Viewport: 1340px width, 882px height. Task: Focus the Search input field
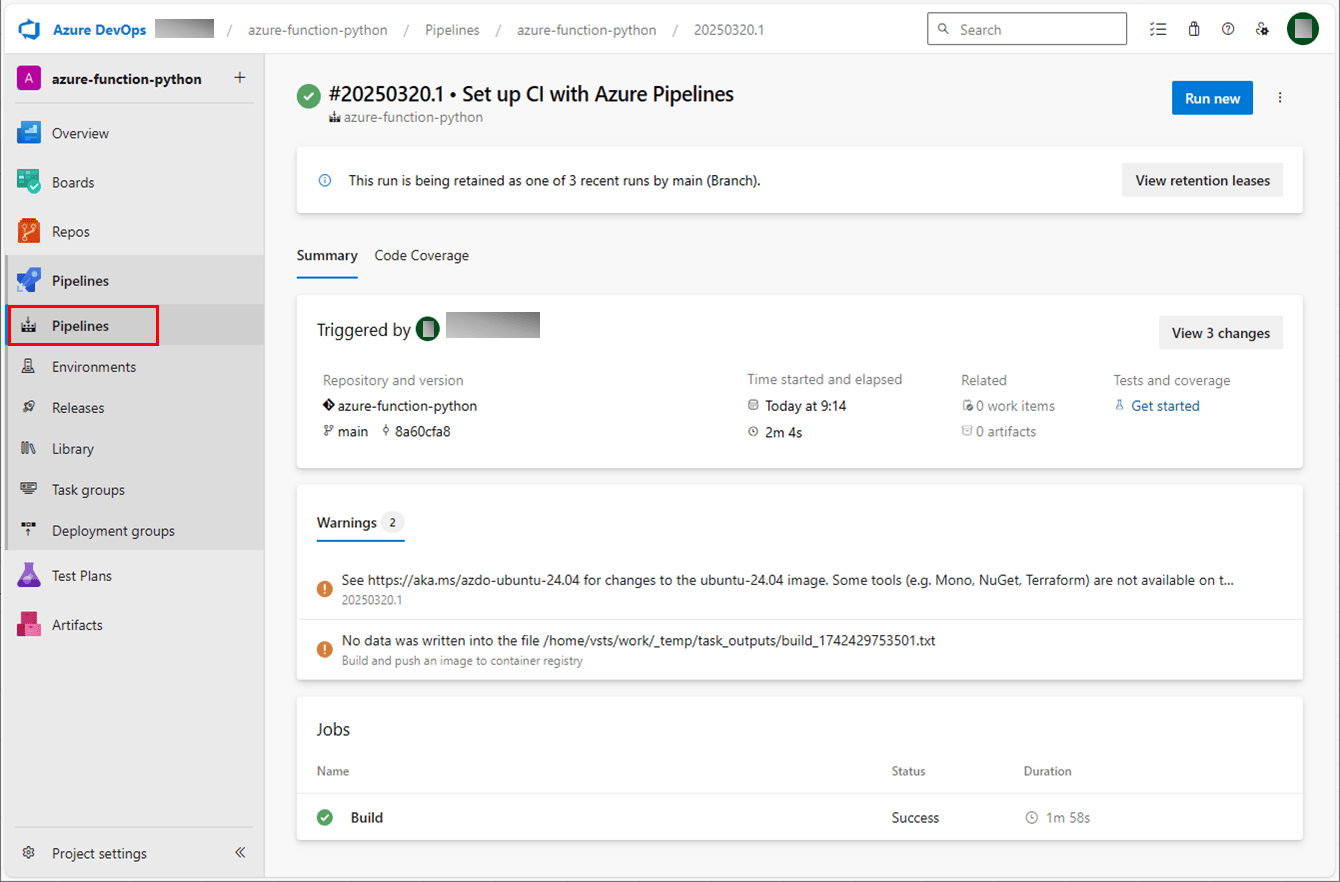pyautogui.click(x=1027, y=30)
